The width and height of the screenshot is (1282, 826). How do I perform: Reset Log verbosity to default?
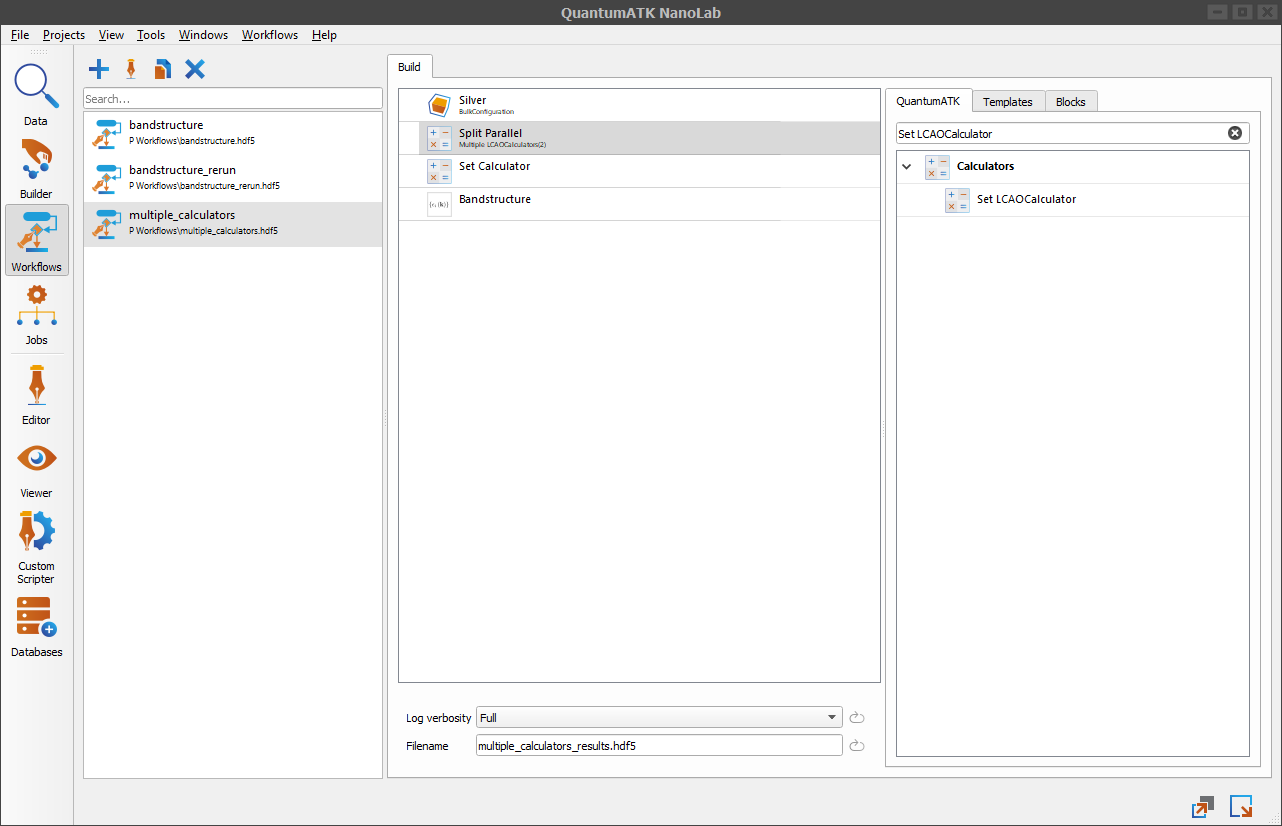(x=856, y=718)
